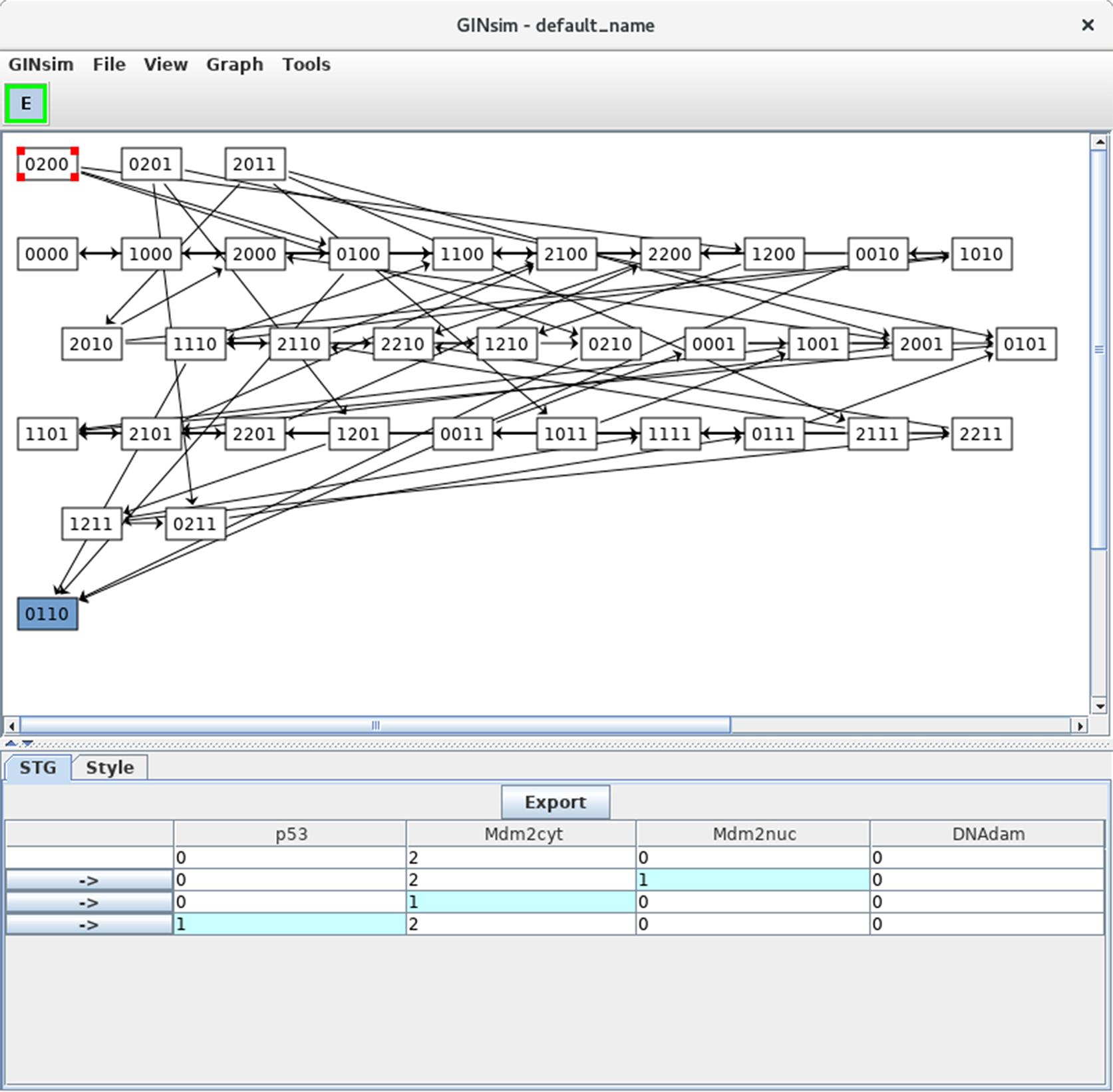This screenshot has width=1113, height=1092.
Task: Click the Mdm2cyt column header
Action: (x=522, y=834)
